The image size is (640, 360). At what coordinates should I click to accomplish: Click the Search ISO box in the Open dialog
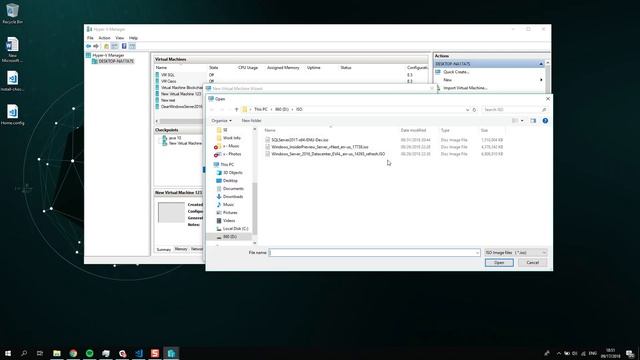(514, 109)
